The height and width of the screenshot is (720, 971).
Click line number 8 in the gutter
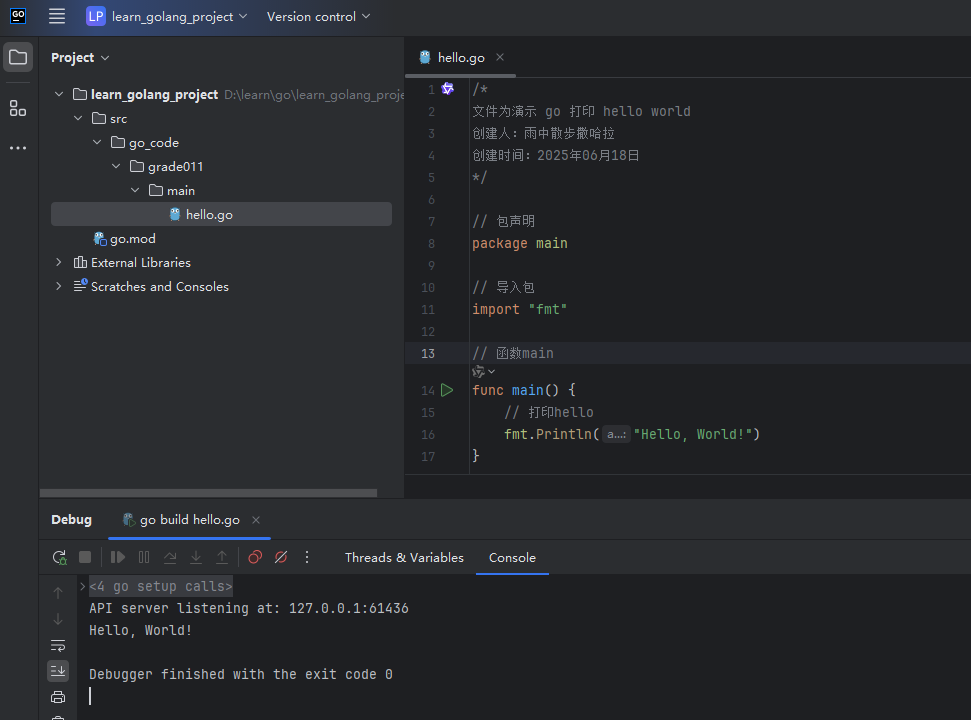[431, 243]
